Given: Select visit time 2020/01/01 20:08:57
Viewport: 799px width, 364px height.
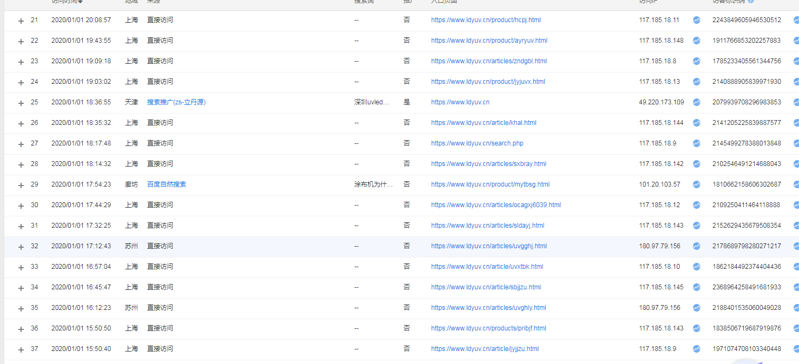Looking at the screenshot, I should click(x=81, y=20).
